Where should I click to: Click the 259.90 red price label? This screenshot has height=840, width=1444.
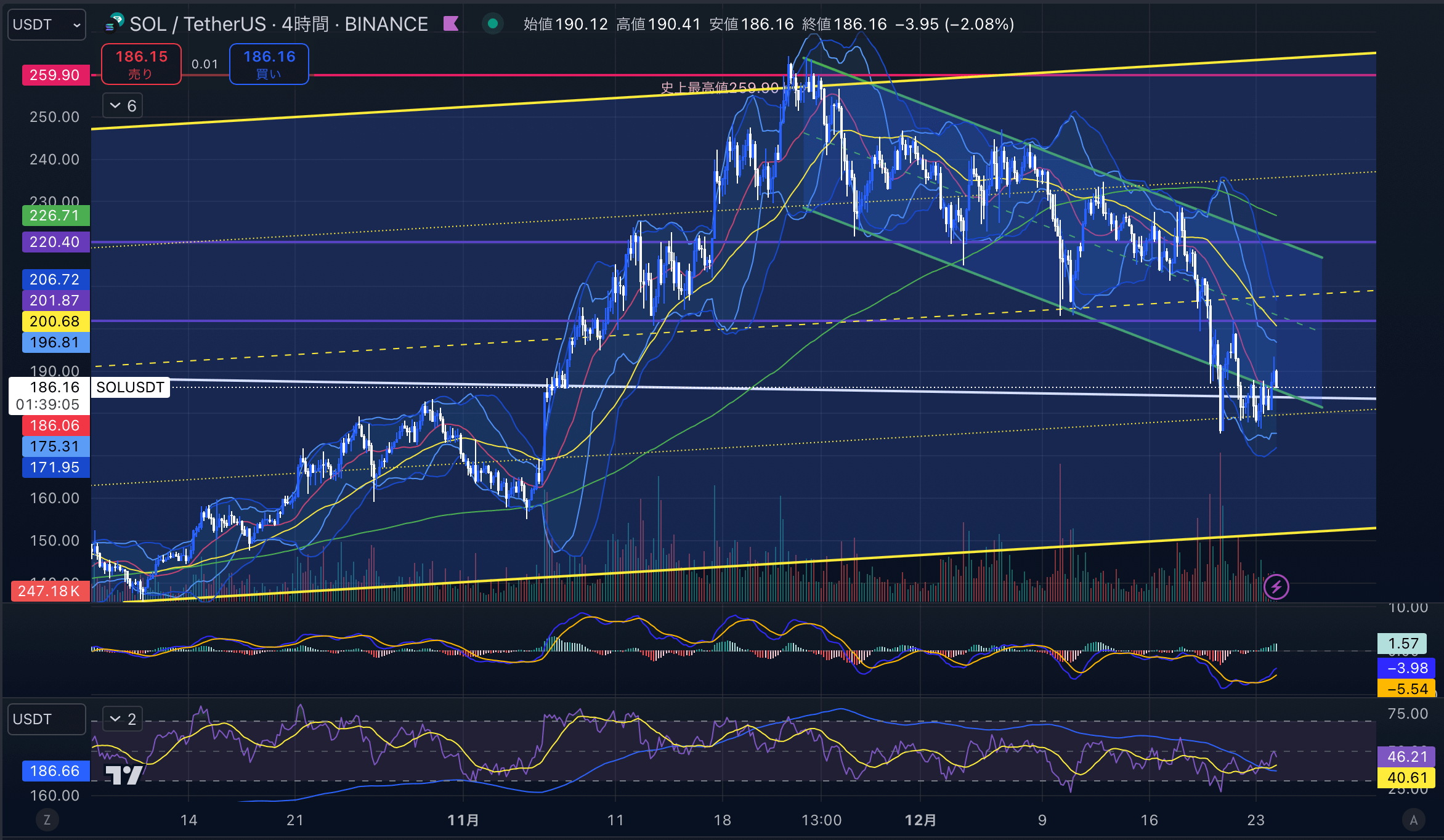point(55,75)
